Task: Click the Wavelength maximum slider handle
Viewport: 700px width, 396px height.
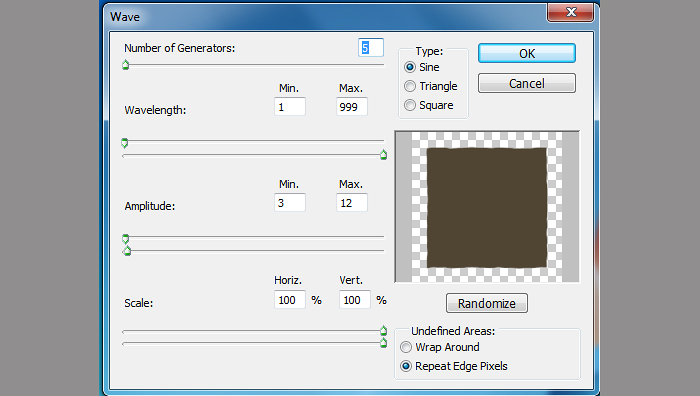Action: (x=383, y=155)
